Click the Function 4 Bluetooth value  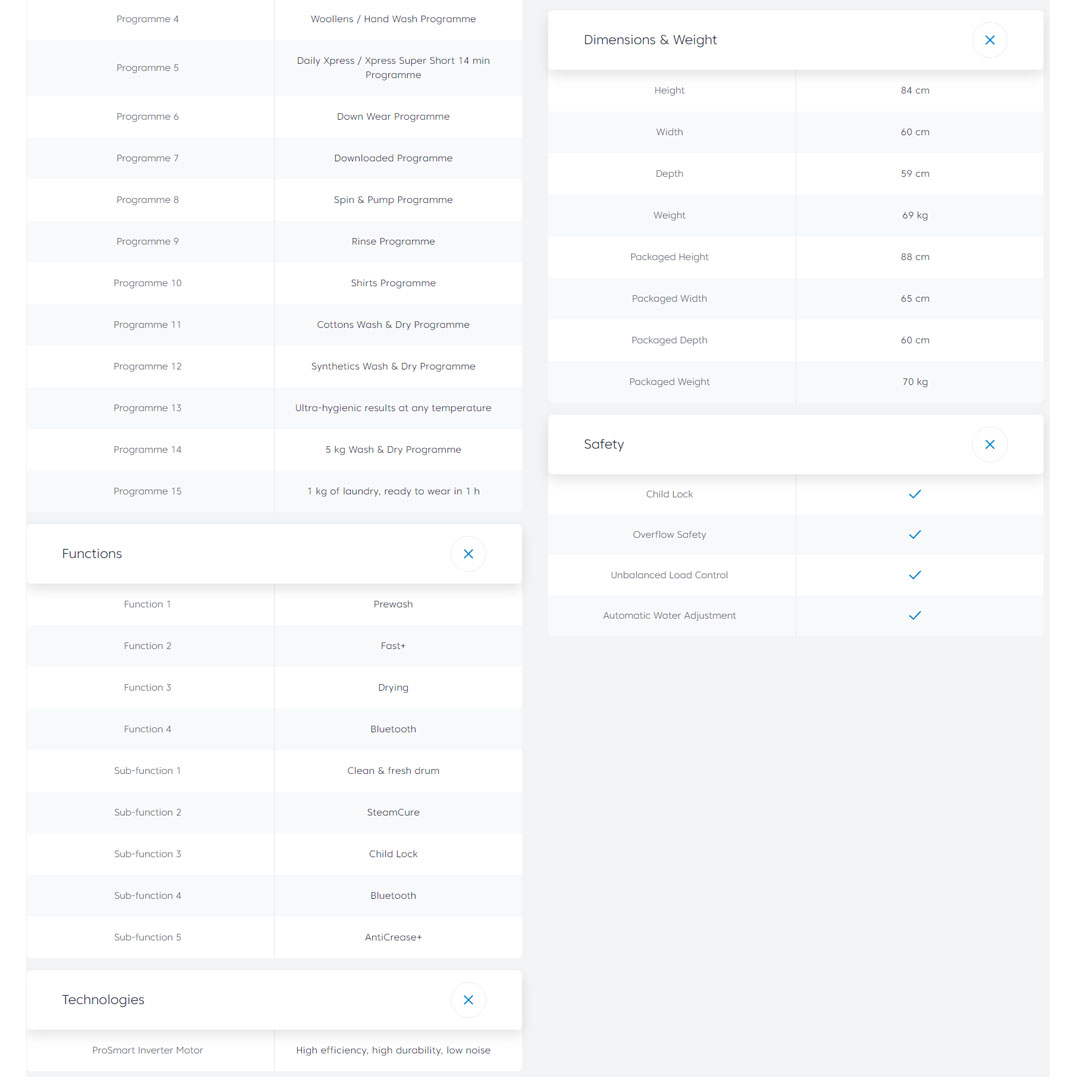393,729
